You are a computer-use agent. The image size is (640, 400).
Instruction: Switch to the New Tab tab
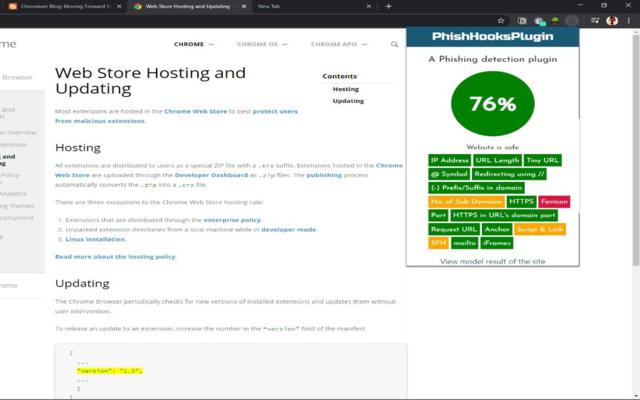[314, 6]
